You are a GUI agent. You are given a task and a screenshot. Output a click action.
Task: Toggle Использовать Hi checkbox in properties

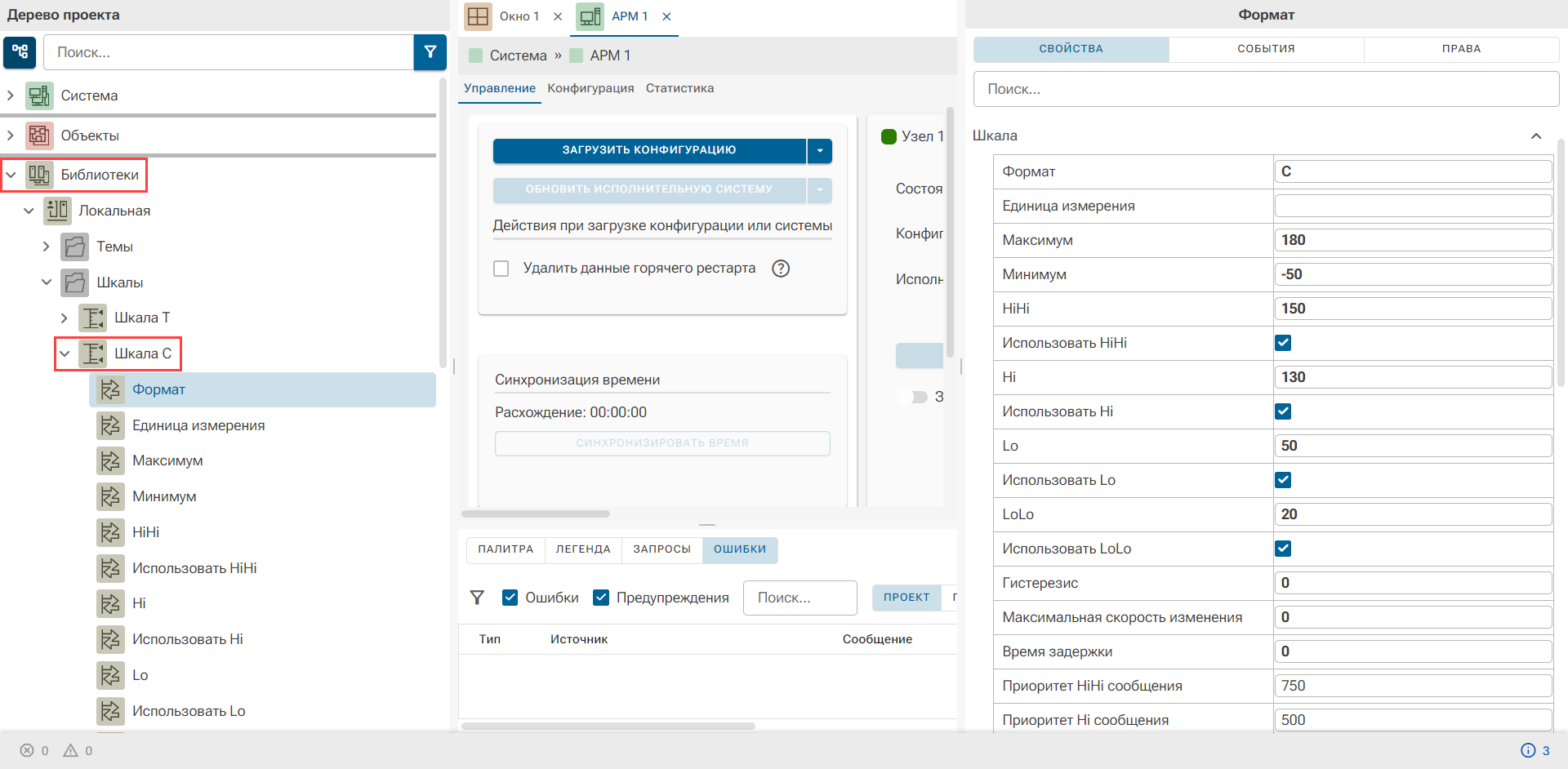coord(1283,411)
